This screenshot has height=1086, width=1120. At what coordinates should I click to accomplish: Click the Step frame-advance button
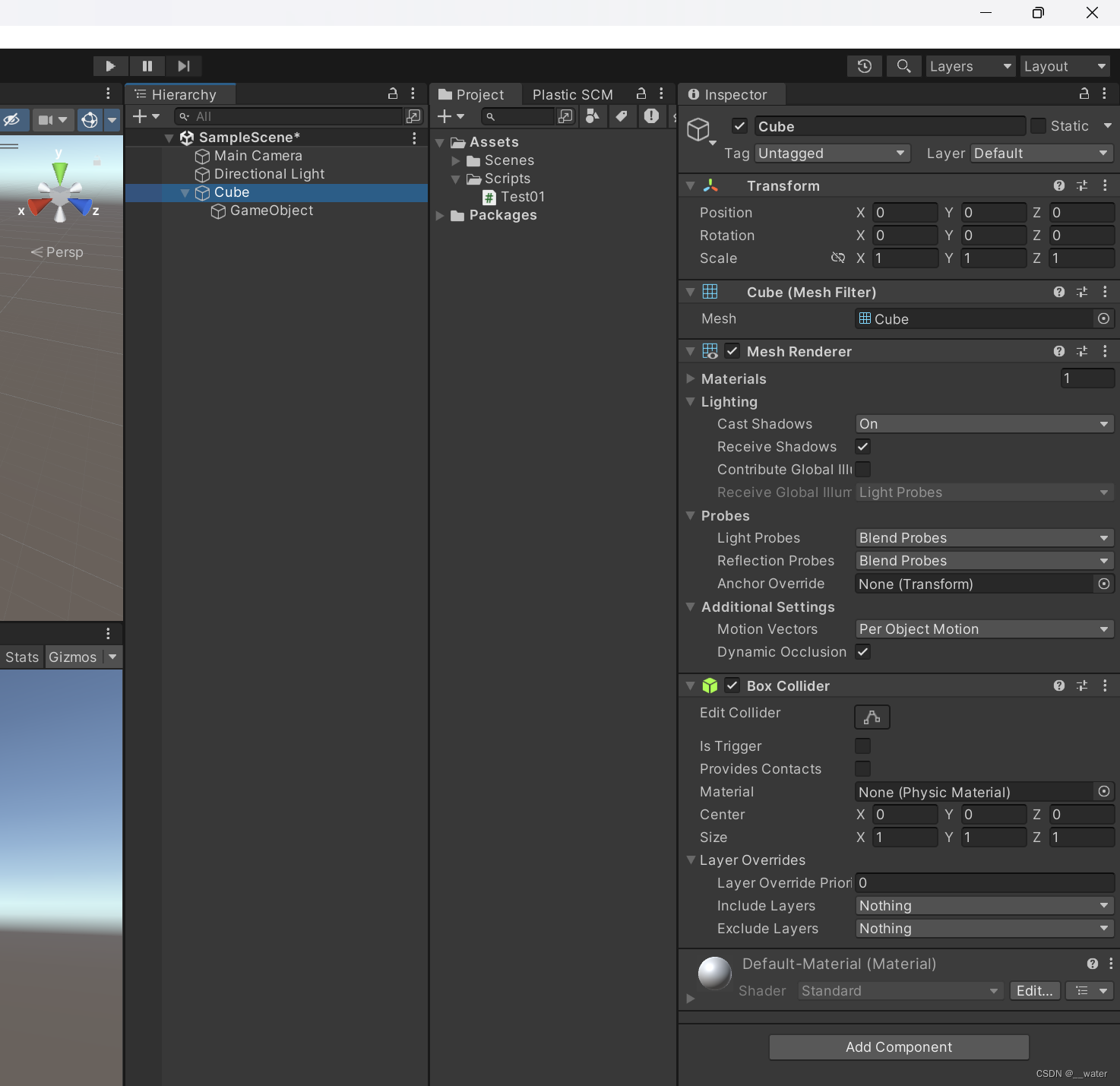[183, 66]
